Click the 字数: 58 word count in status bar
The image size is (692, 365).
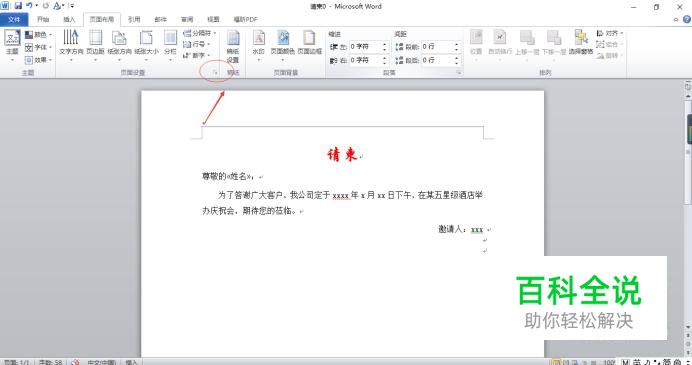(50, 362)
